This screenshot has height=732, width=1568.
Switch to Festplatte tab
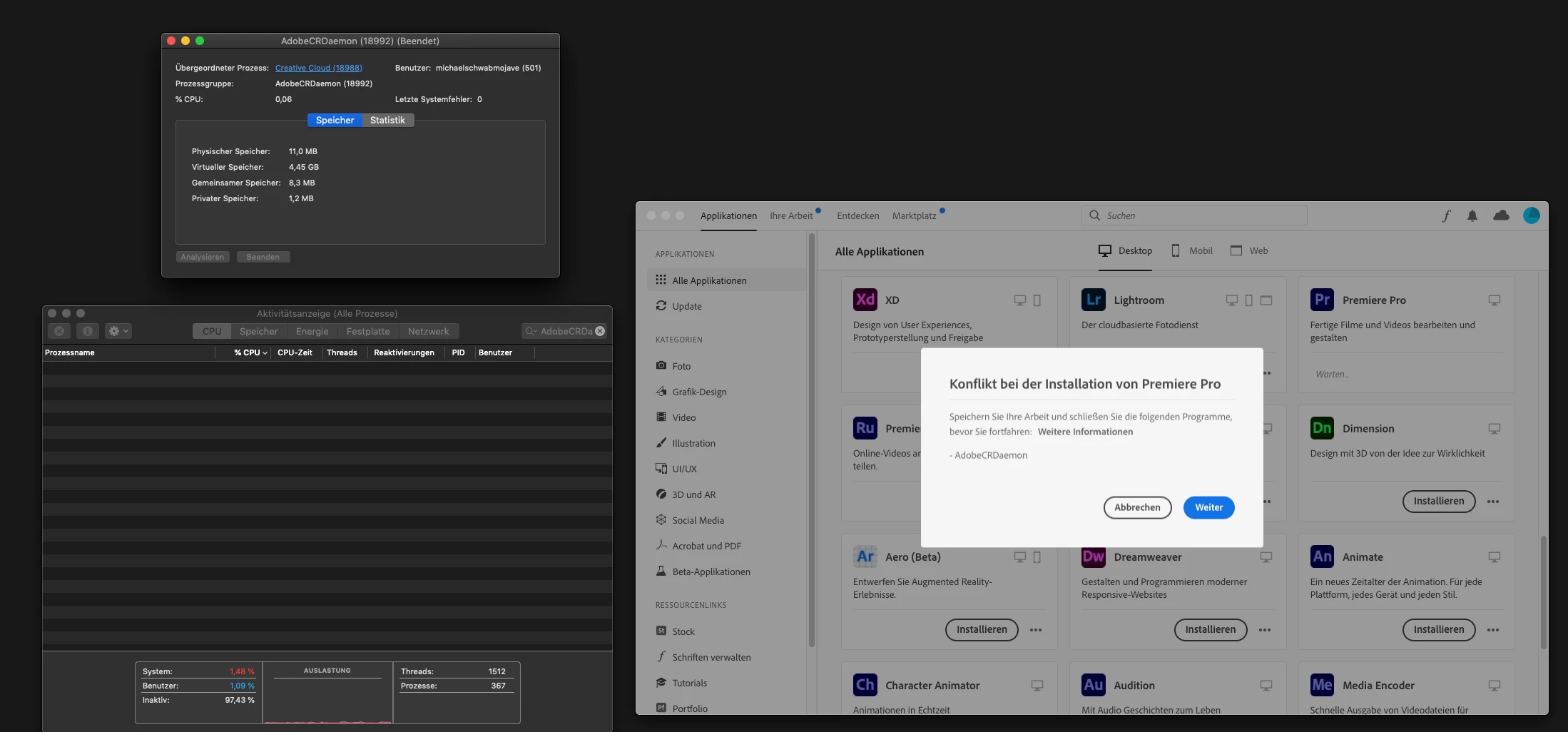[368, 331]
